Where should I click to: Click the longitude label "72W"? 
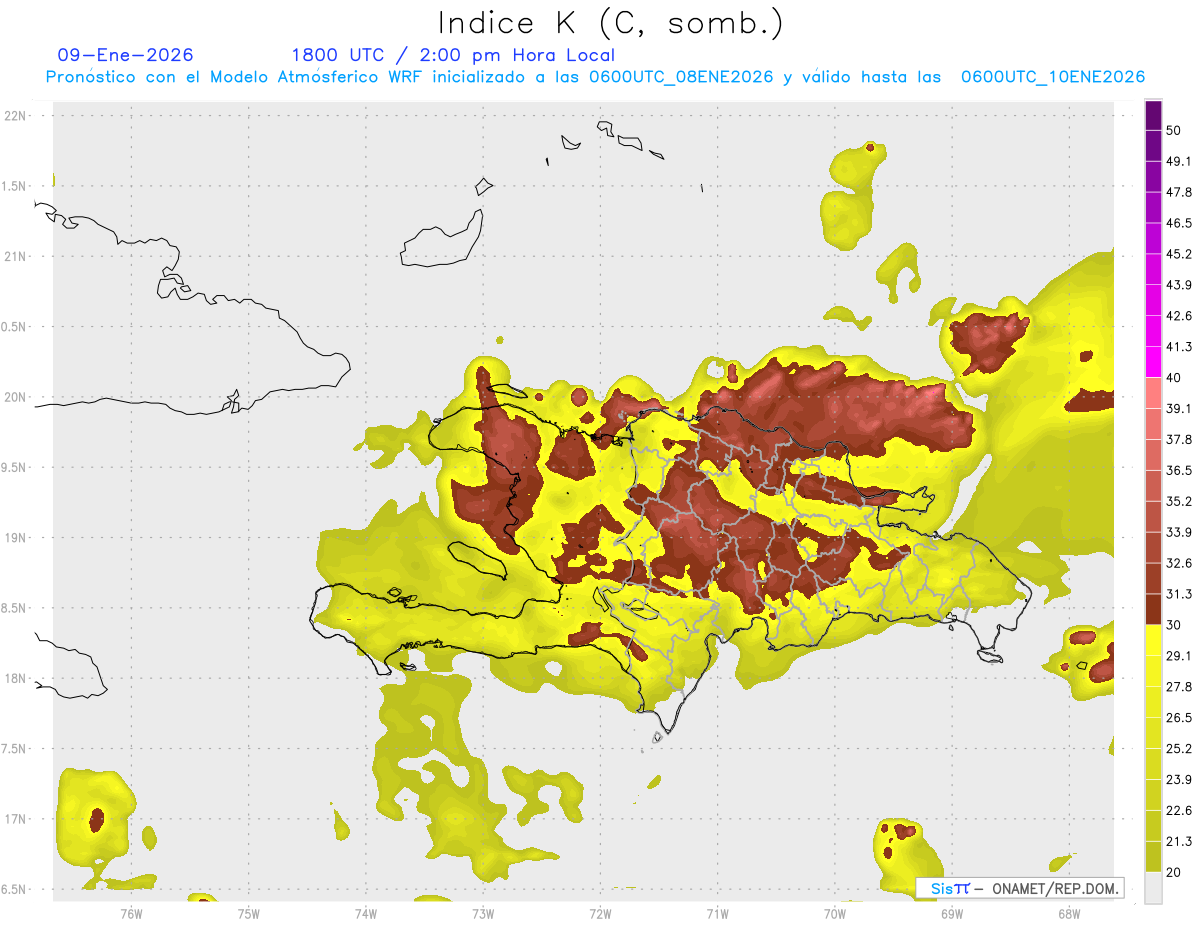coord(600,913)
